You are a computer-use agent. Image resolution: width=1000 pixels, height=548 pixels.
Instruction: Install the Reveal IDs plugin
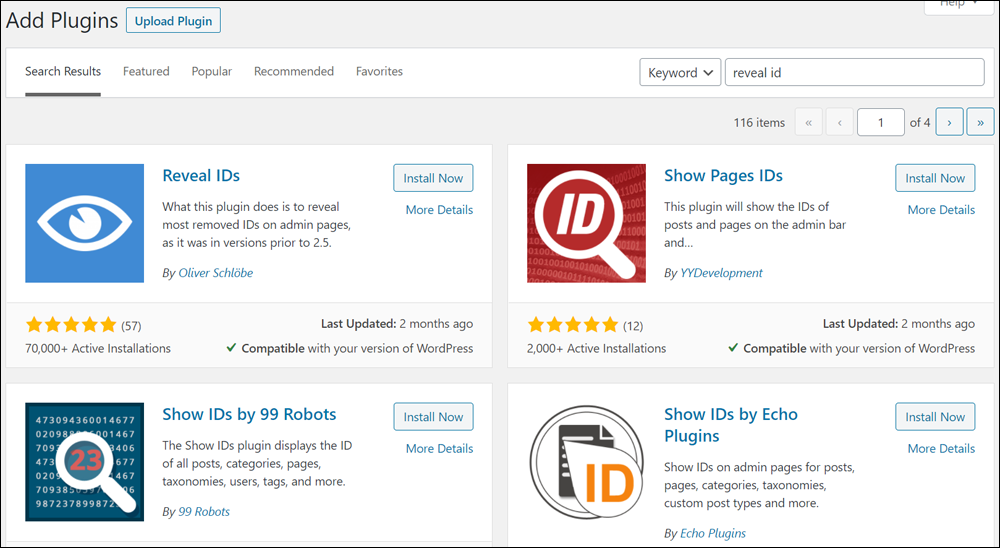pyautogui.click(x=433, y=178)
